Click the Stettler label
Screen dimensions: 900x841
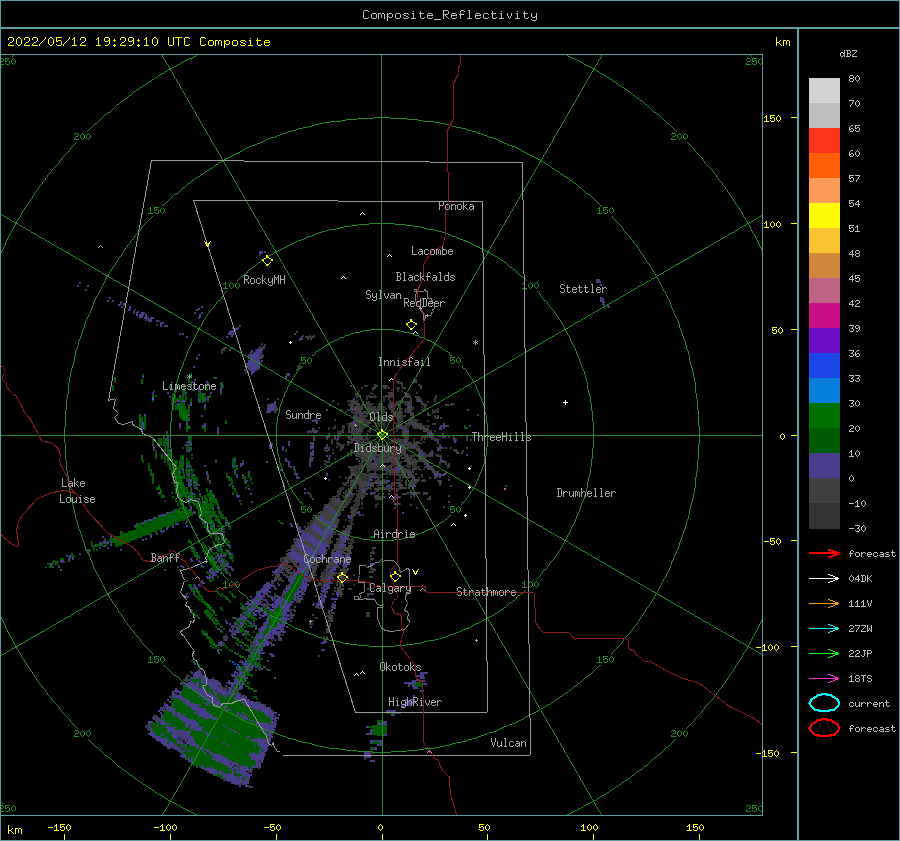coord(583,289)
